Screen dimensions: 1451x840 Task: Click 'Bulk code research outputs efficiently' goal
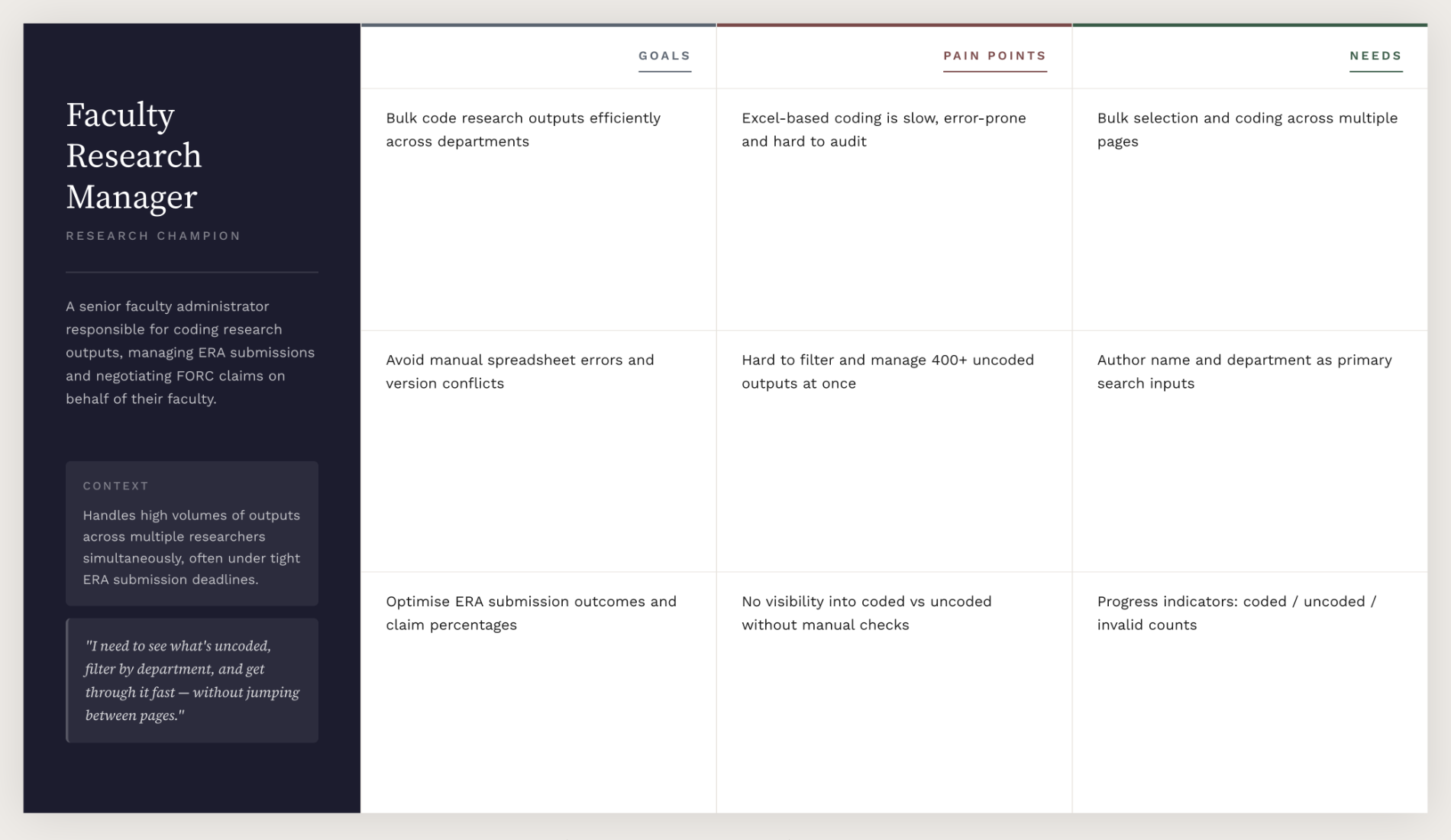coord(523,130)
